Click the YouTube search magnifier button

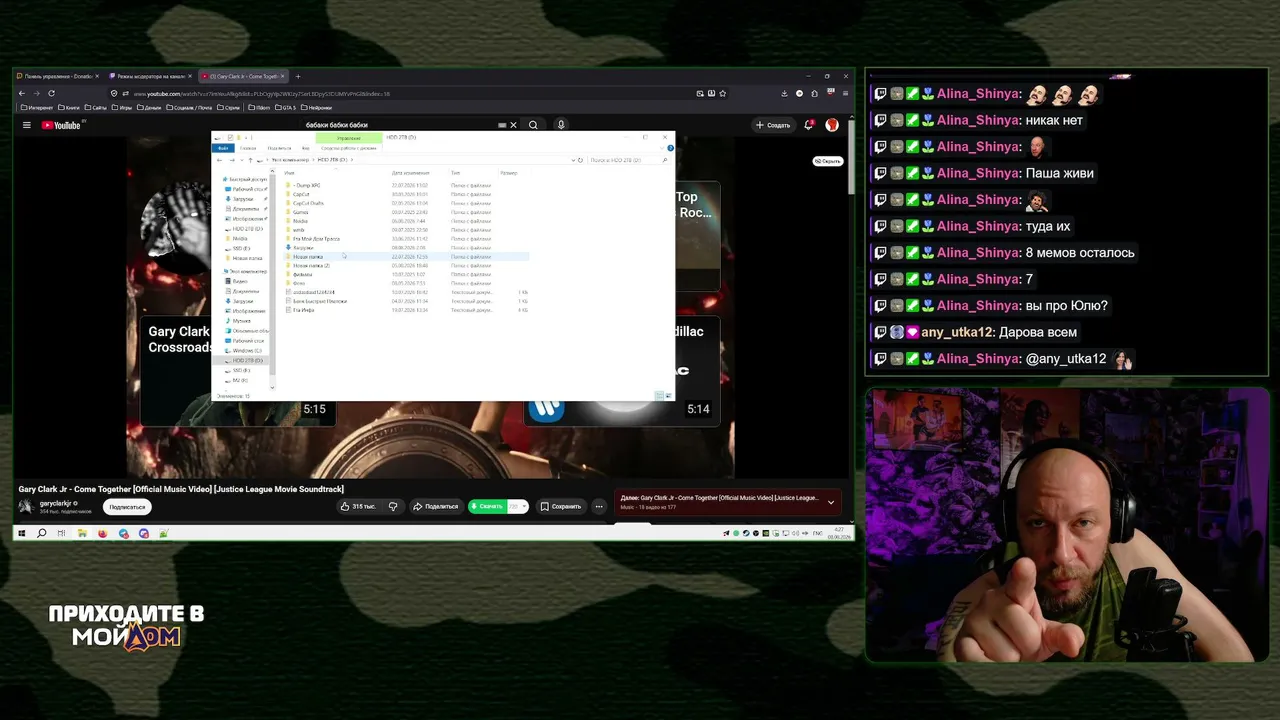[x=533, y=125]
